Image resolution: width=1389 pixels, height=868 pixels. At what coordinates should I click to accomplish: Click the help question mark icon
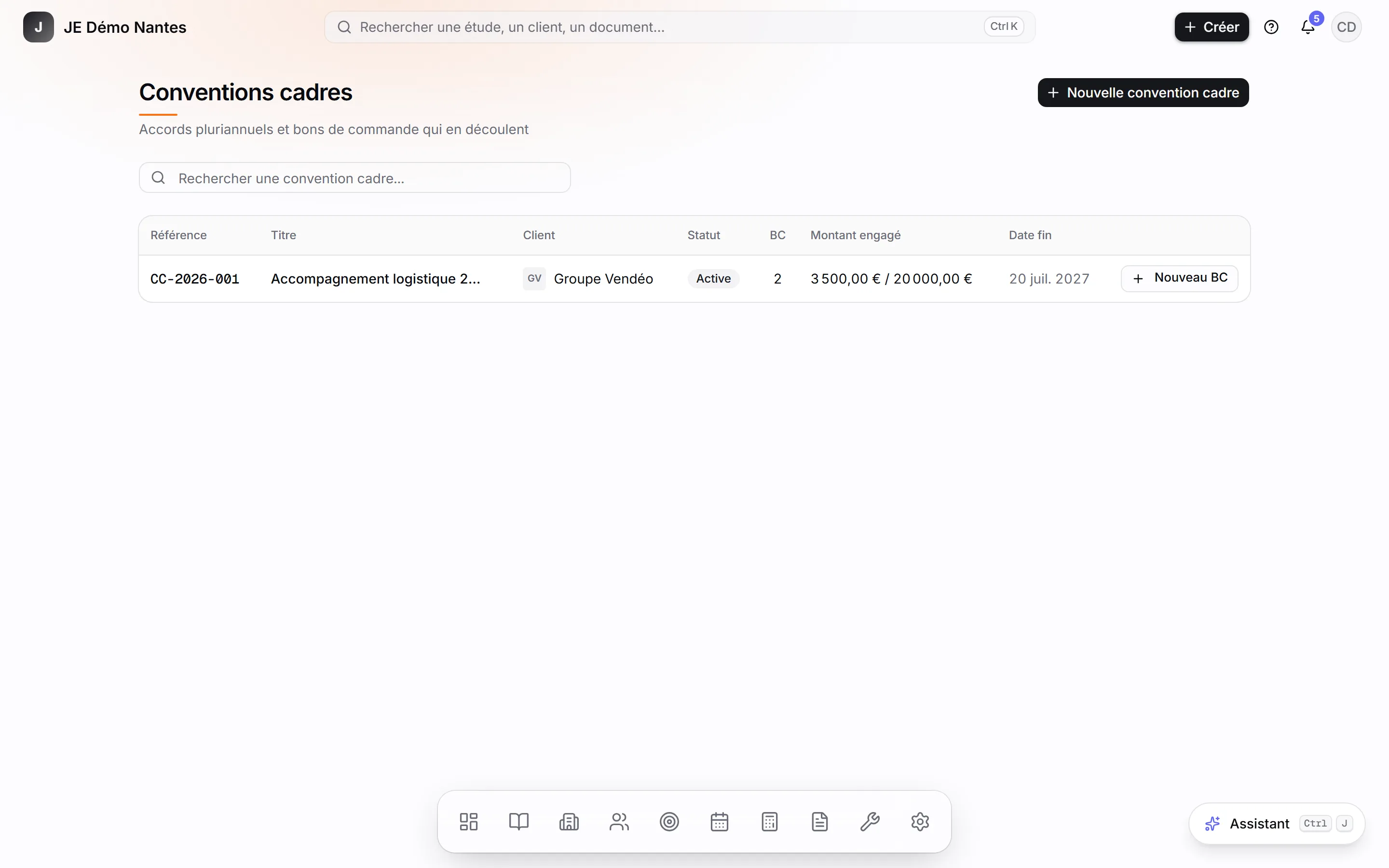[x=1271, y=27]
